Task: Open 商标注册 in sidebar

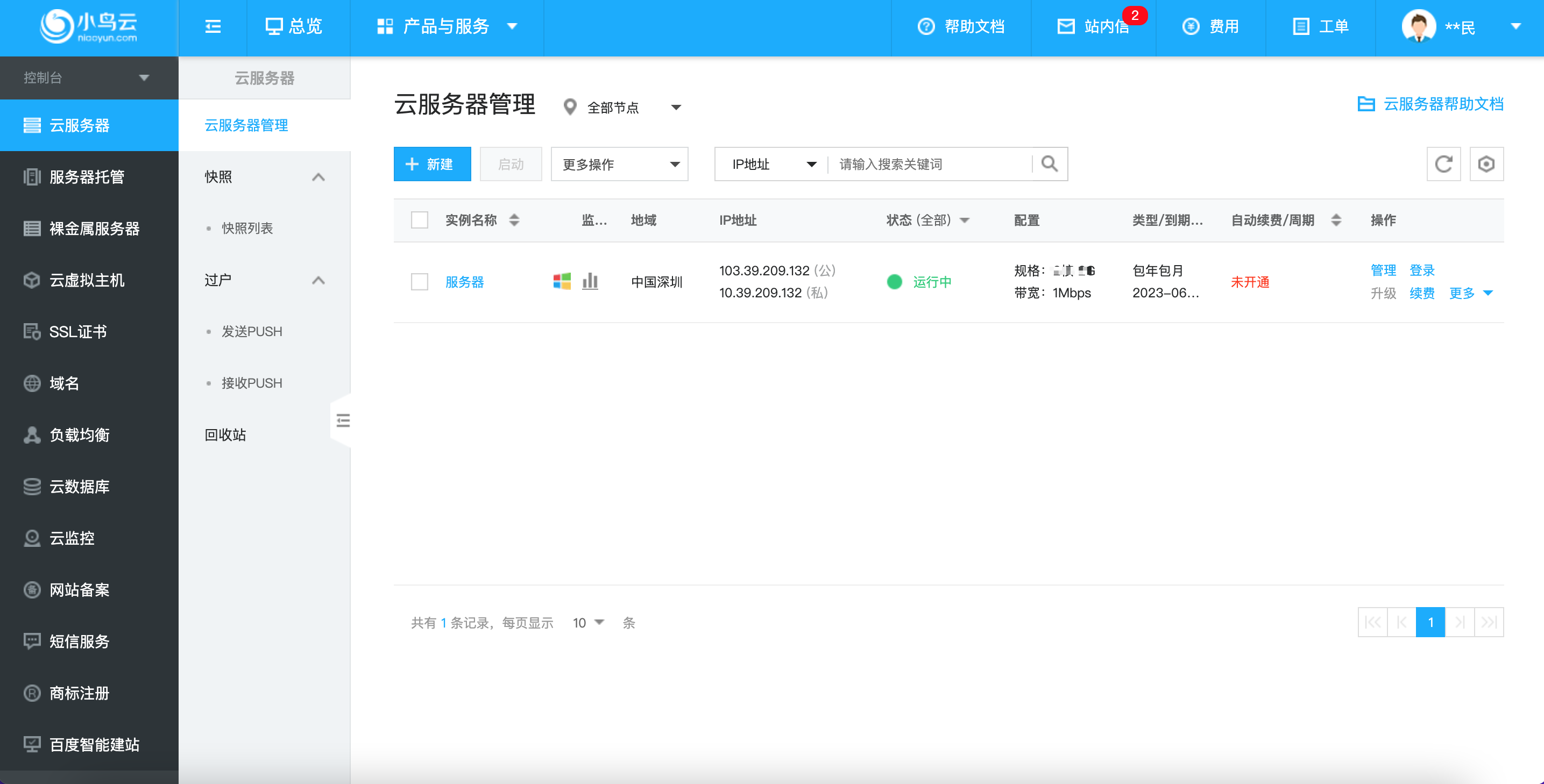Action: pyautogui.click(x=89, y=693)
